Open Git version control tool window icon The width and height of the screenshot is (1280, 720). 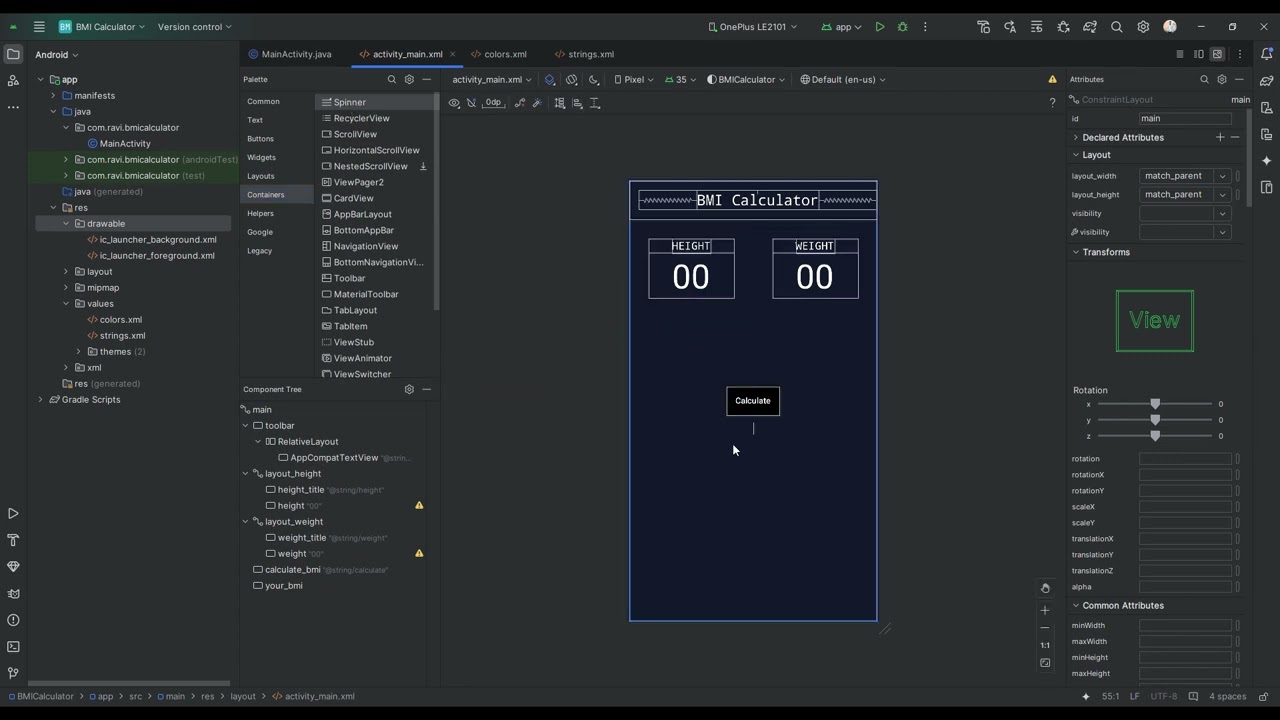pos(13,673)
